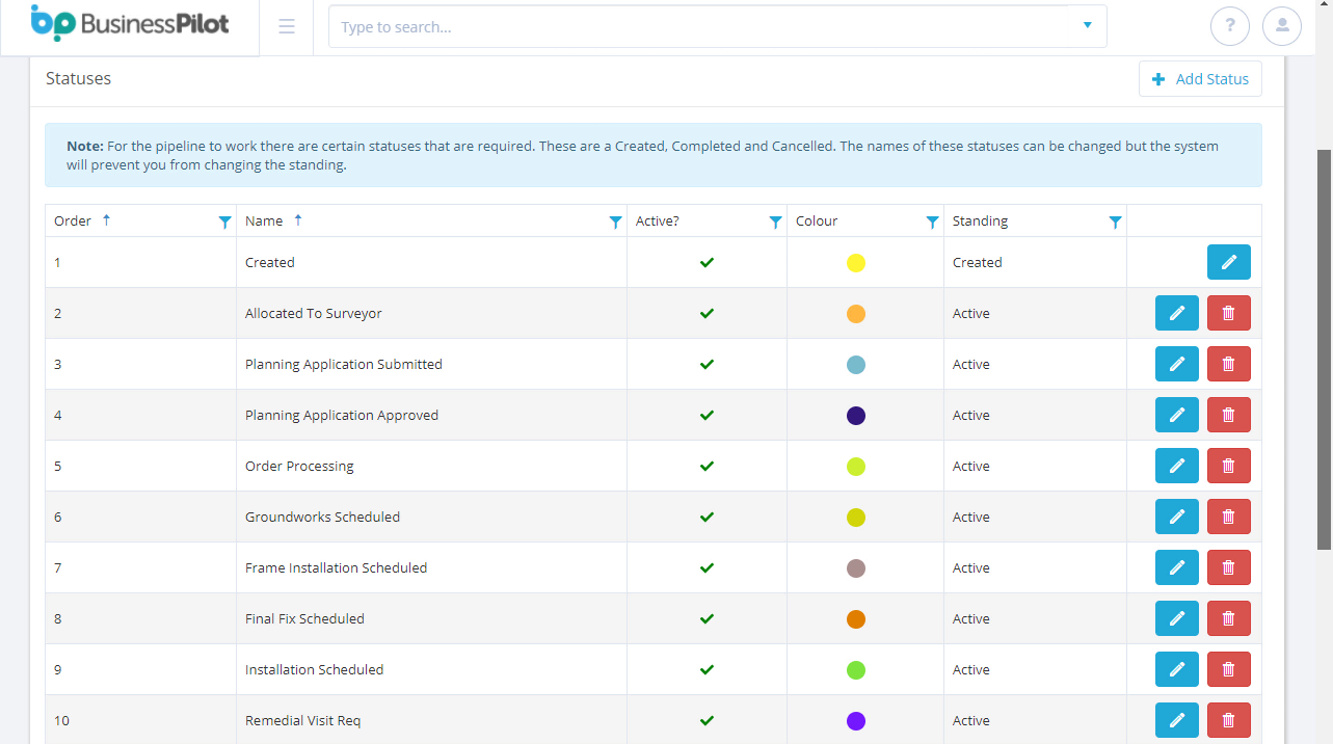Delete the Planning Application Submitted status
Image resolution: width=1333 pixels, height=744 pixels.
tap(1228, 364)
